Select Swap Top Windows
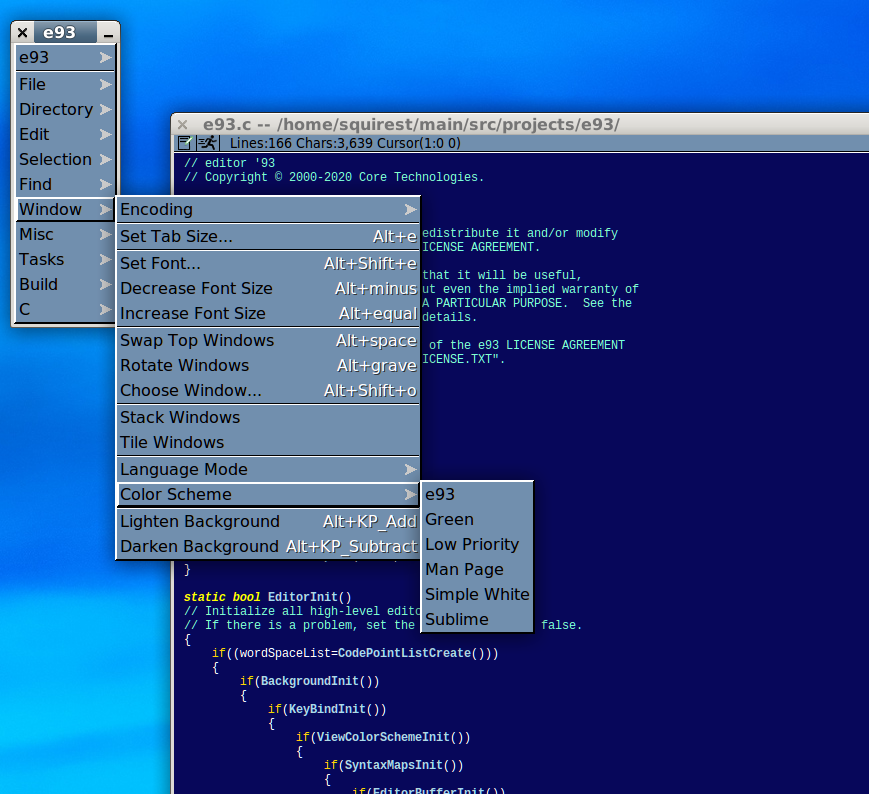 tap(268, 340)
